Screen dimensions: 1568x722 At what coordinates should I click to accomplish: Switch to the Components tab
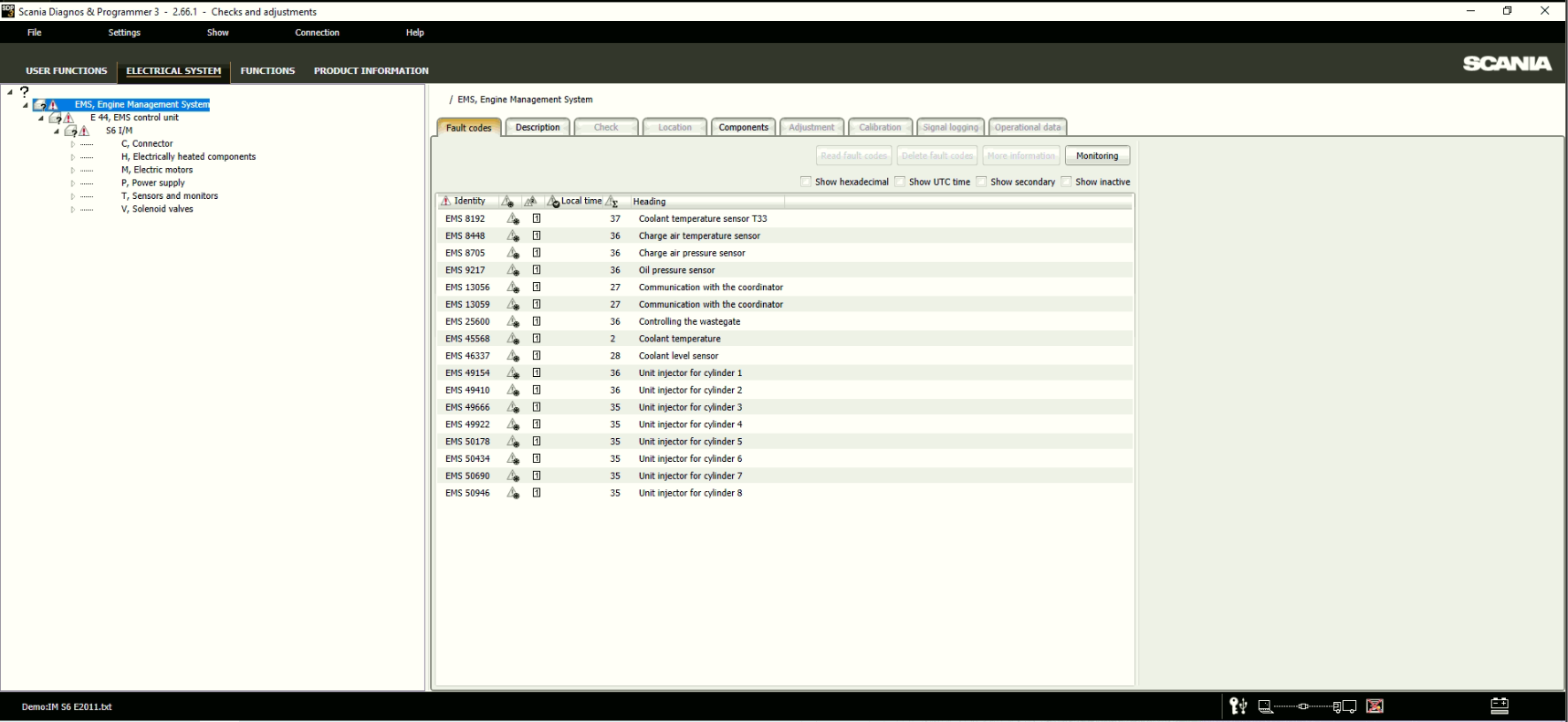743,128
